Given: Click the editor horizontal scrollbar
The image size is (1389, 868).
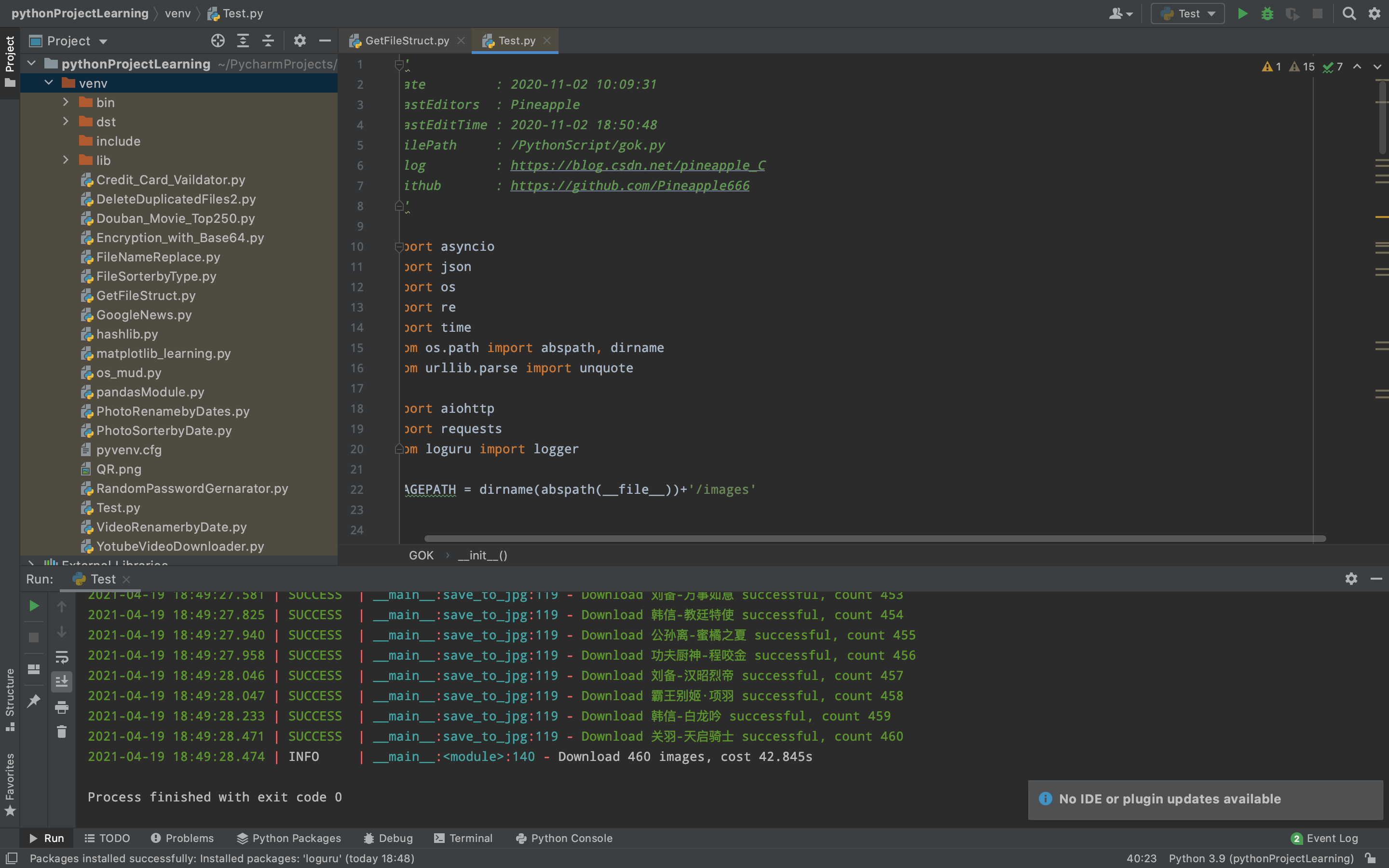Looking at the screenshot, I should point(875,539).
